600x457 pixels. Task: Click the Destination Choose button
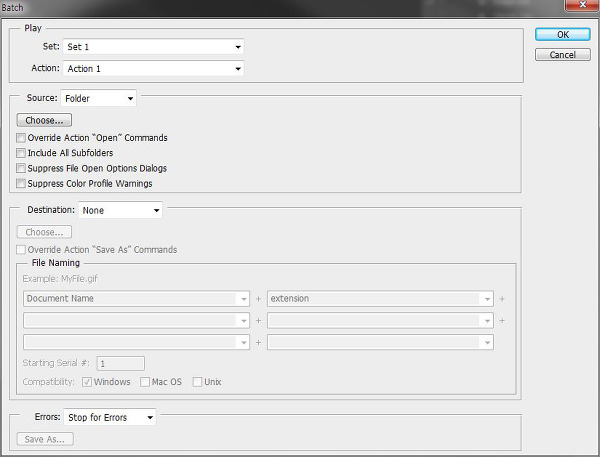coord(44,232)
